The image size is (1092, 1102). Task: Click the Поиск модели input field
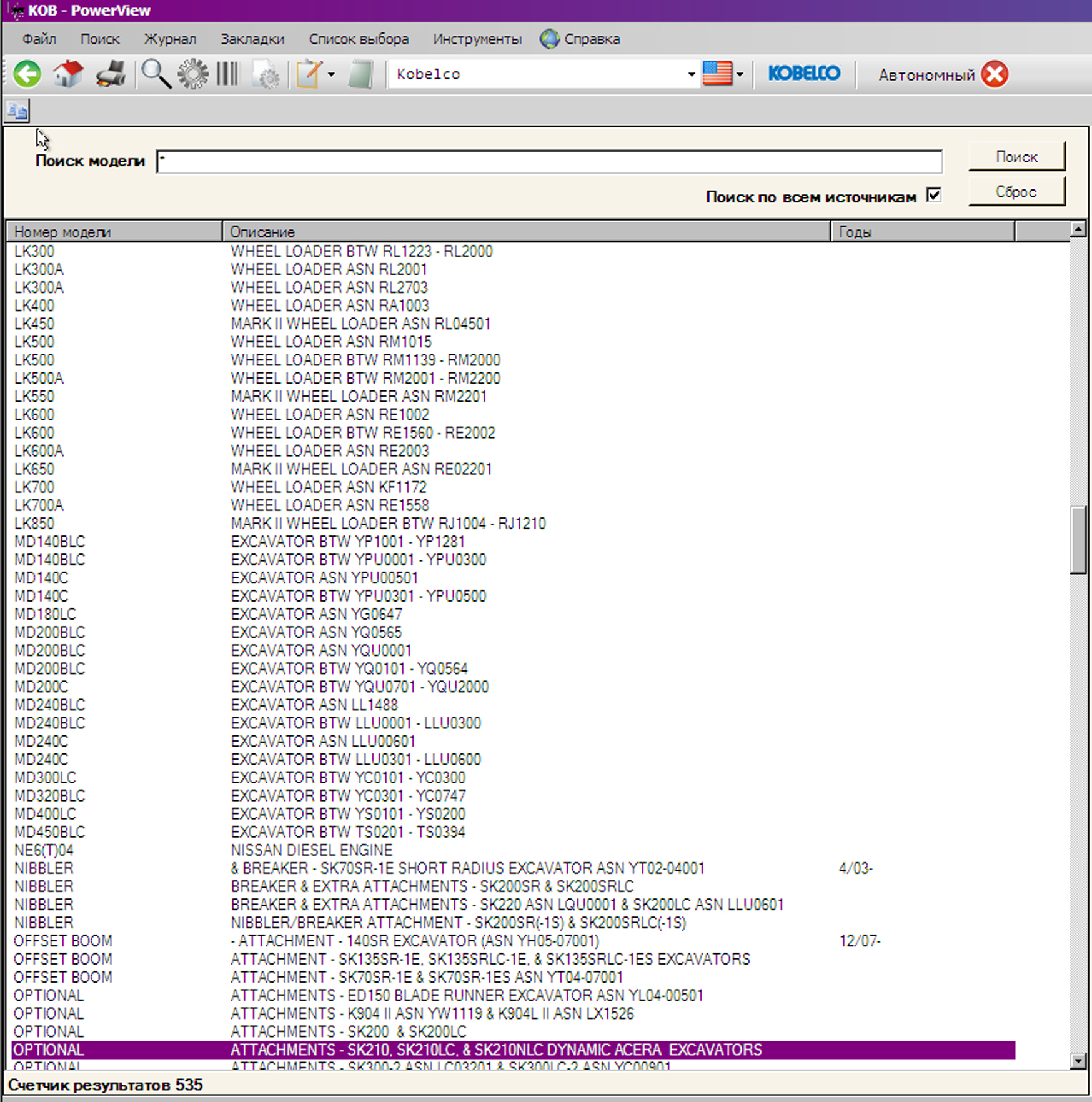pos(548,162)
